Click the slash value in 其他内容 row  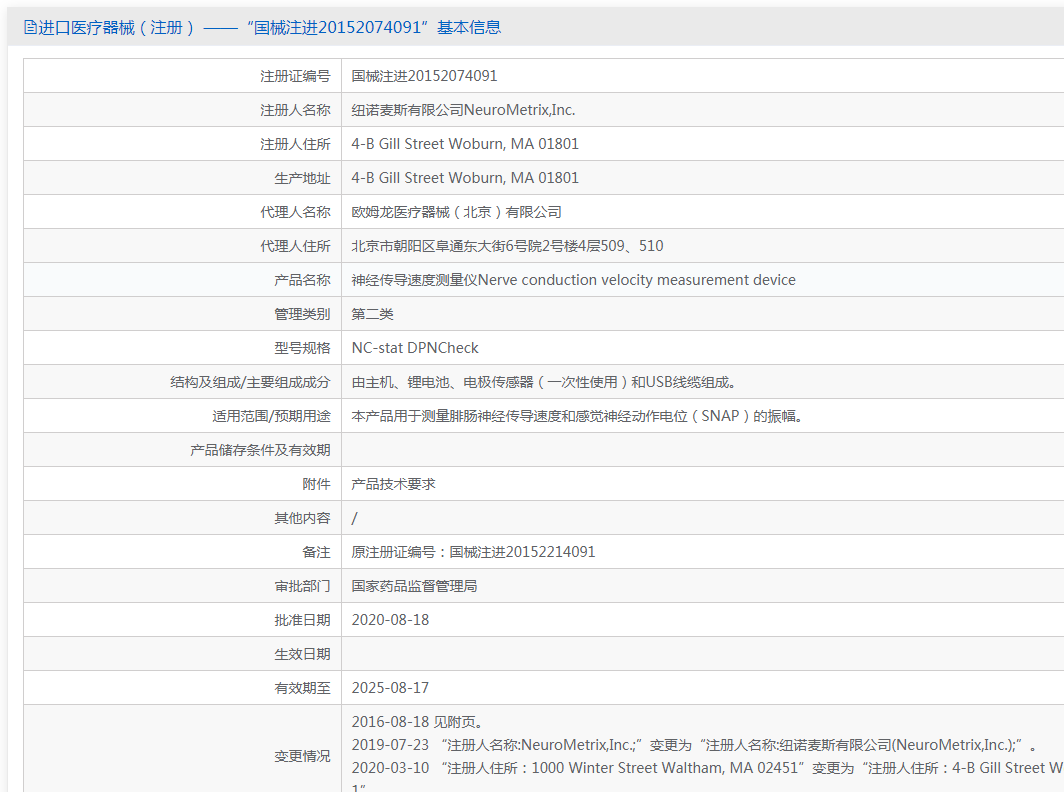click(354, 518)
